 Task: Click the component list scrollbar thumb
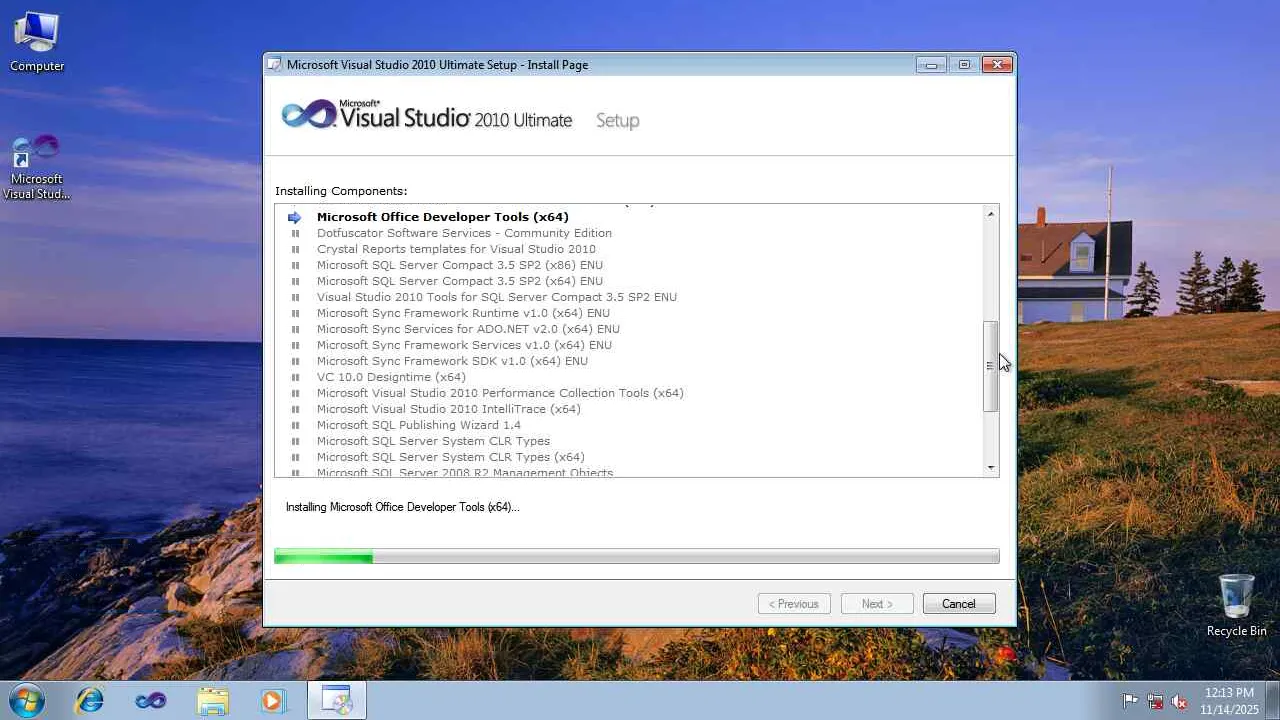[x=991, y=366]
